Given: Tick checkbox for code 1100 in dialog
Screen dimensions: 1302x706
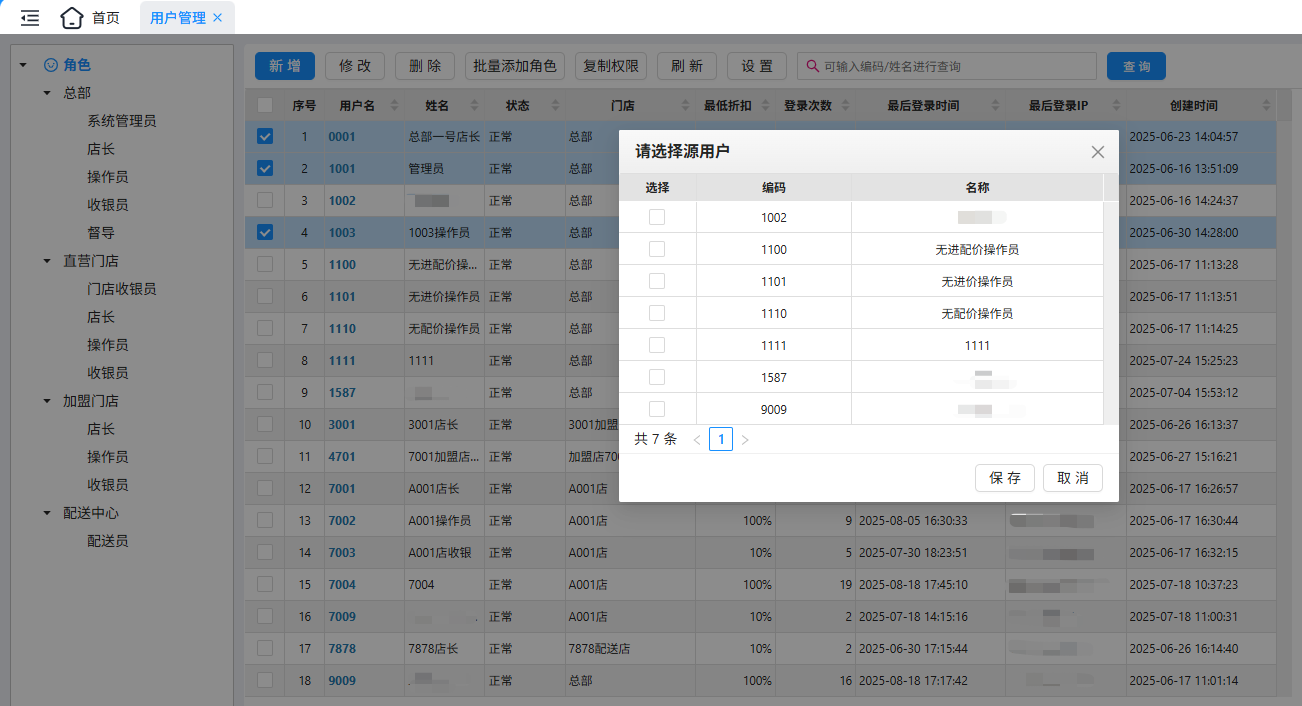Looking at the screenshot, I should click(657, 249).
